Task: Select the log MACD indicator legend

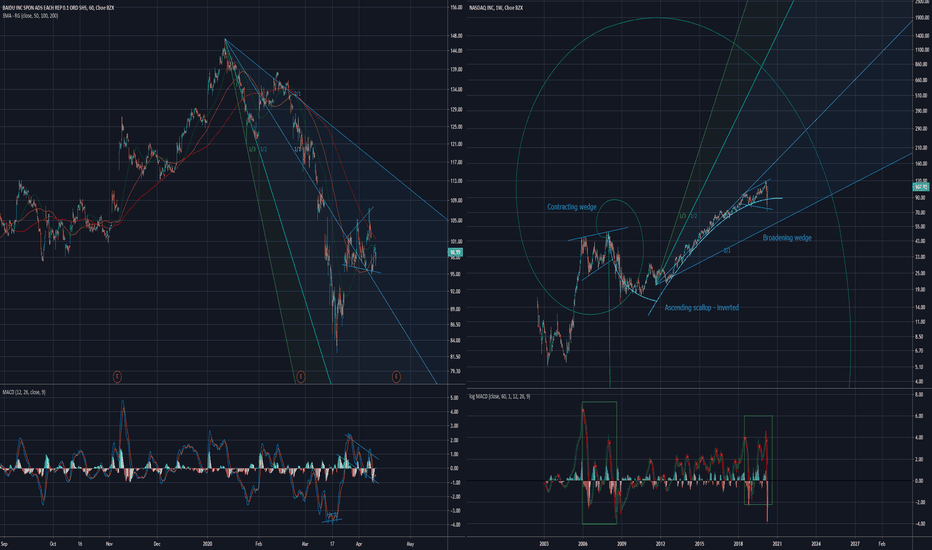Action: (x=499, y=396)
